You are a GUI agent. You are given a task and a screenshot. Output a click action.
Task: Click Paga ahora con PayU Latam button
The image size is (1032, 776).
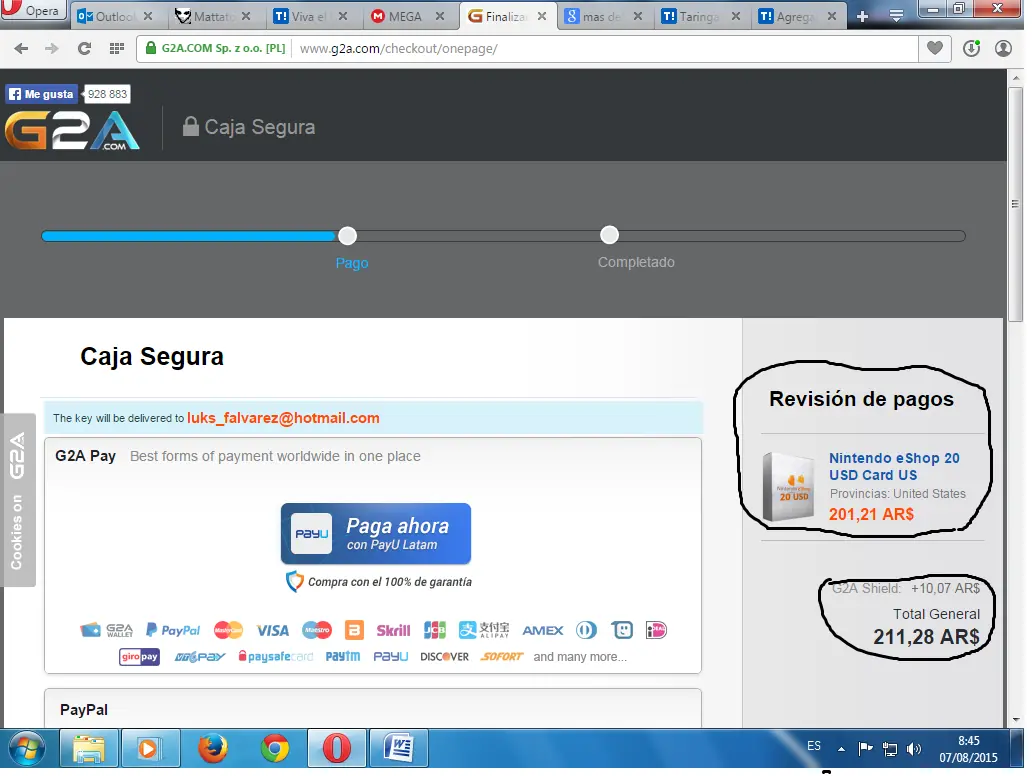(x=376, y=534)
